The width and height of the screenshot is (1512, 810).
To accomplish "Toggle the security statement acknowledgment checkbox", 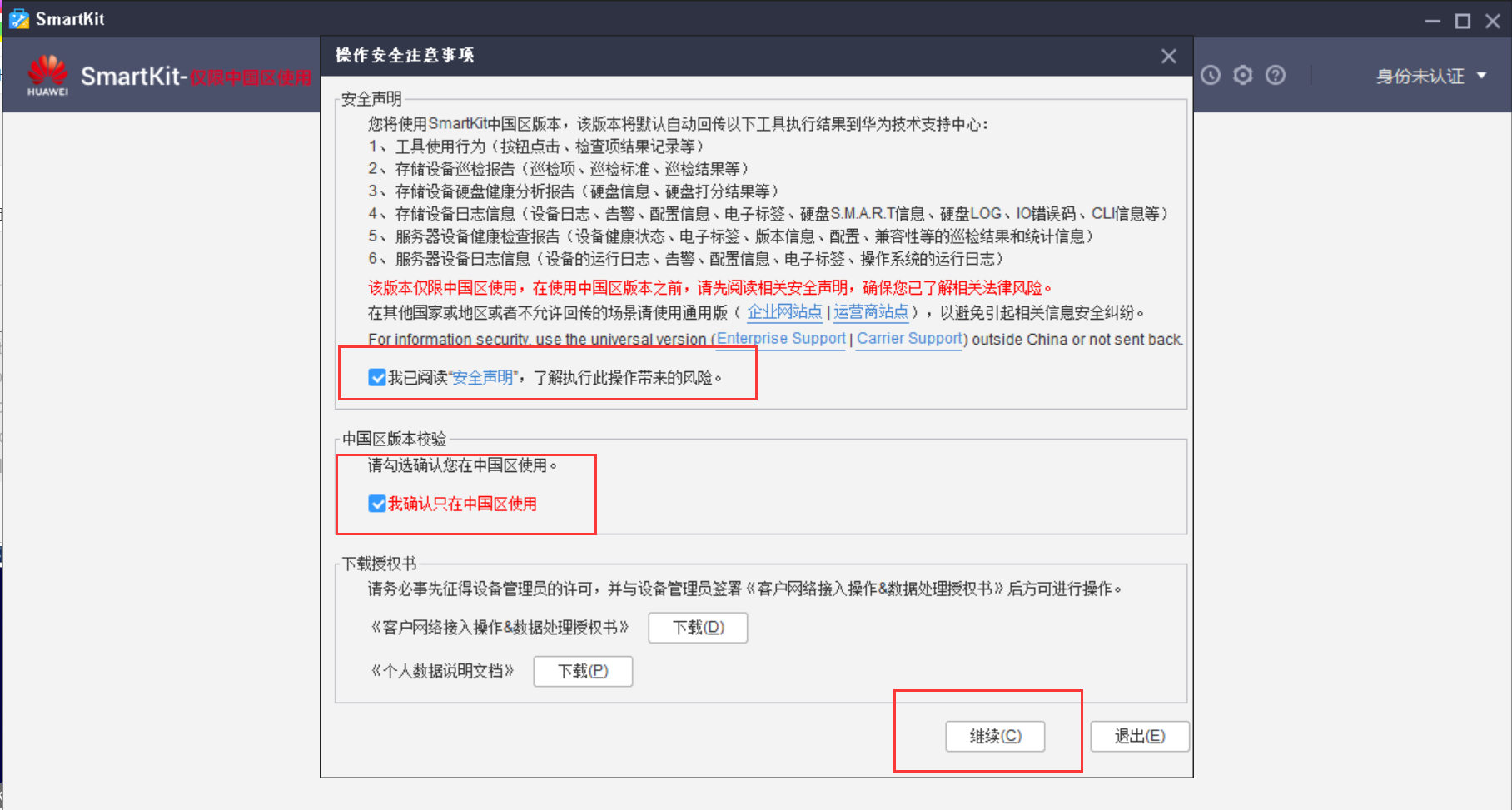I will (377, 377).
